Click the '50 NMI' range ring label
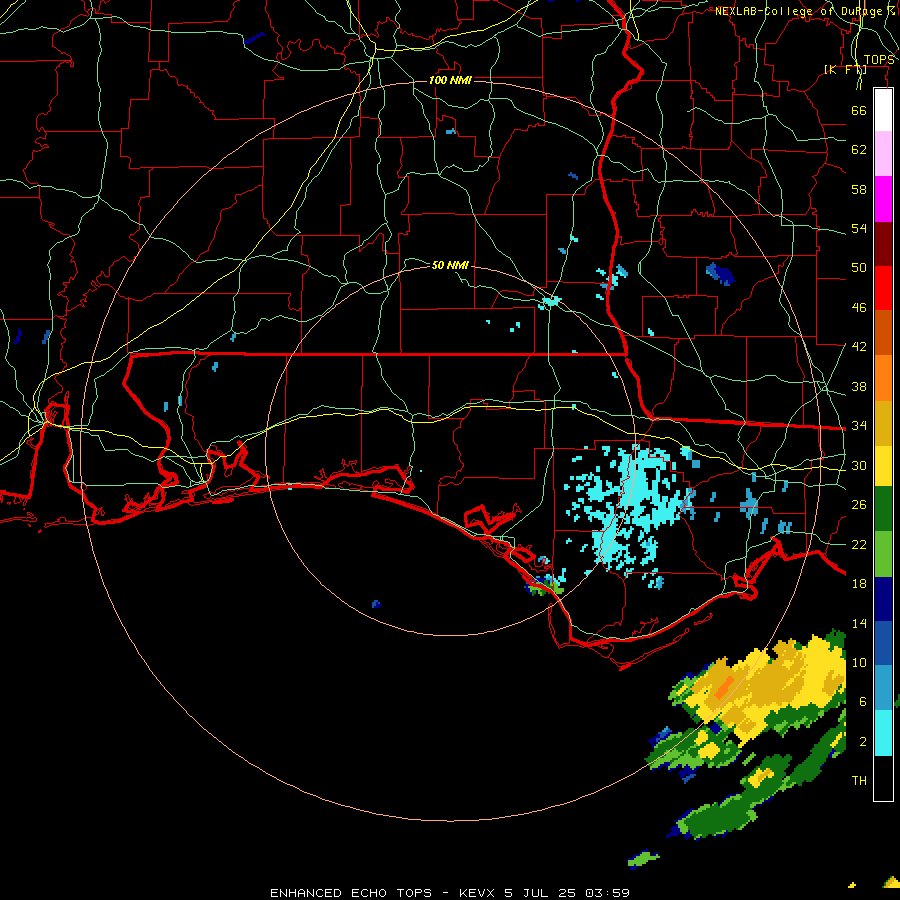 (450, 265)
